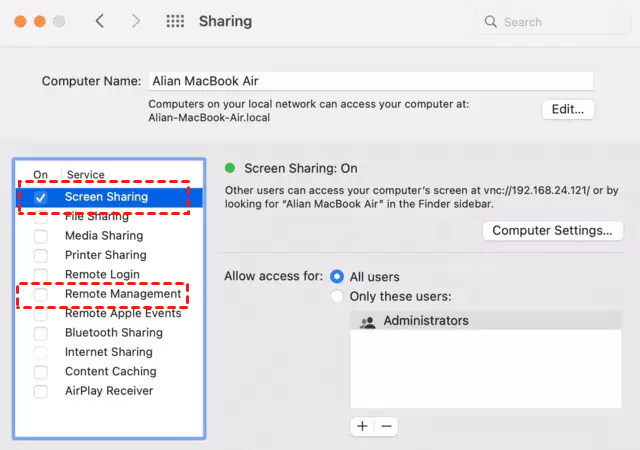Screen dimensions: 640x450
Task: Click the plus button under users list
Action: pos(362,426)
